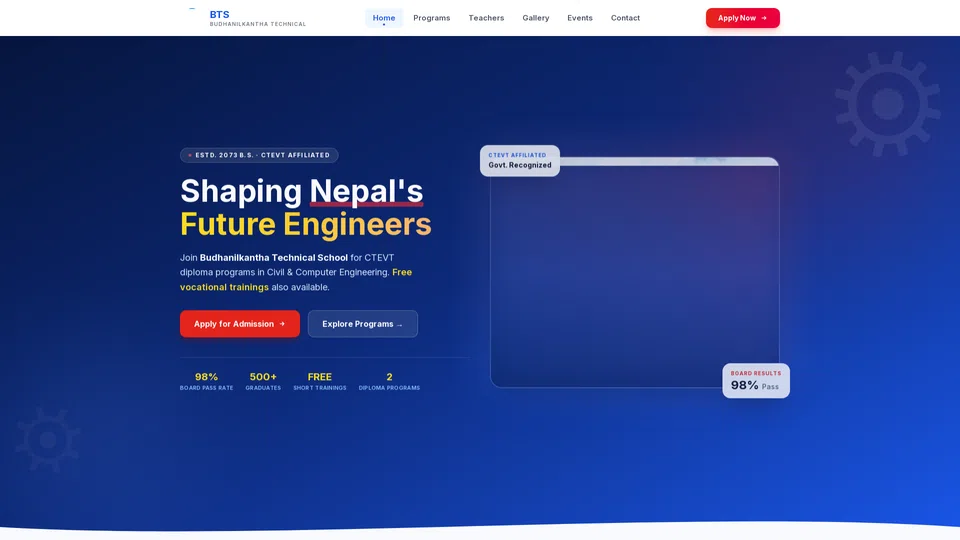Click Apply for Admission button
The image size is (960, 540).
click(x=240, y=324)
